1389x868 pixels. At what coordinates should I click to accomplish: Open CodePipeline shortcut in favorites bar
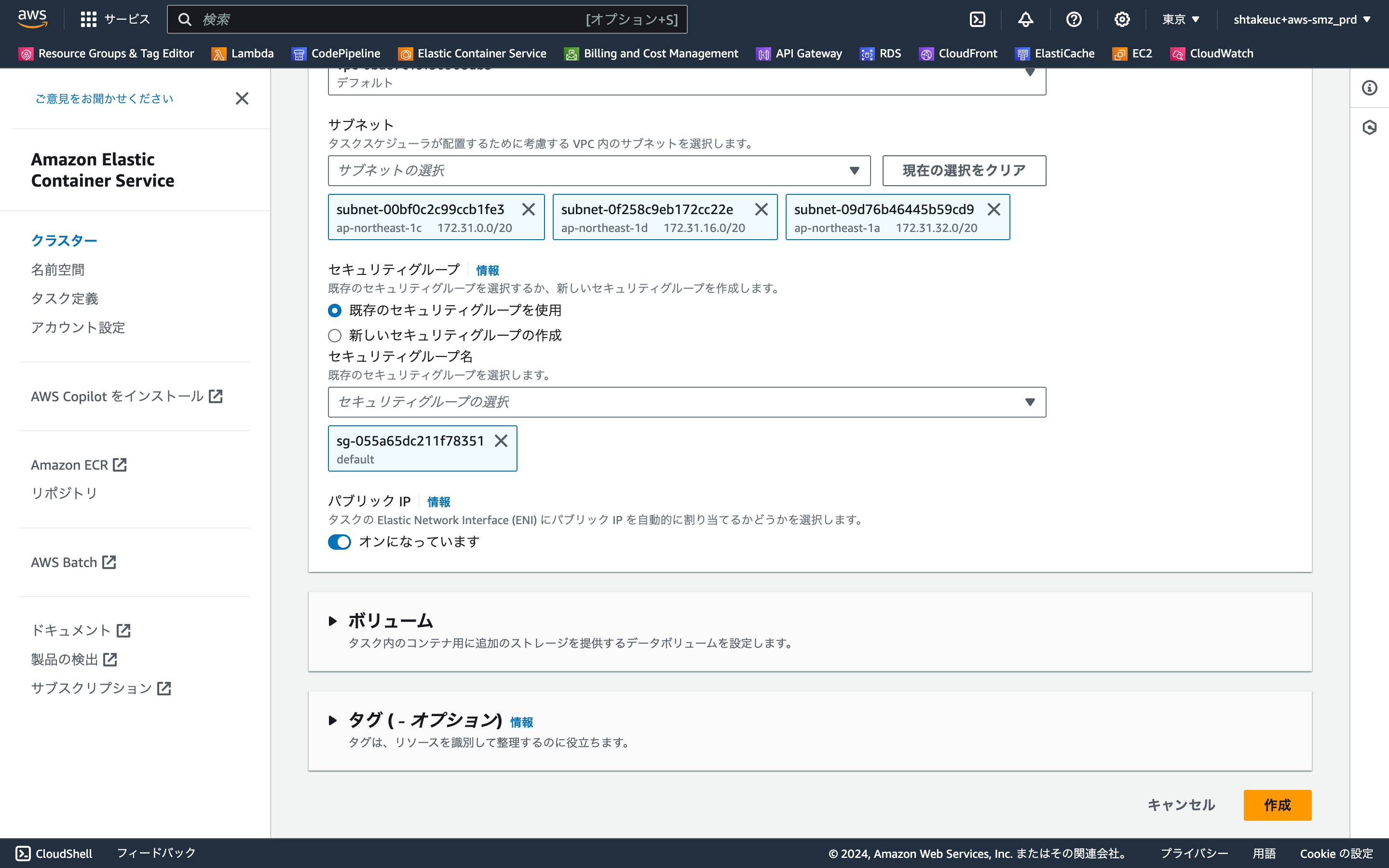pos(336,54)
